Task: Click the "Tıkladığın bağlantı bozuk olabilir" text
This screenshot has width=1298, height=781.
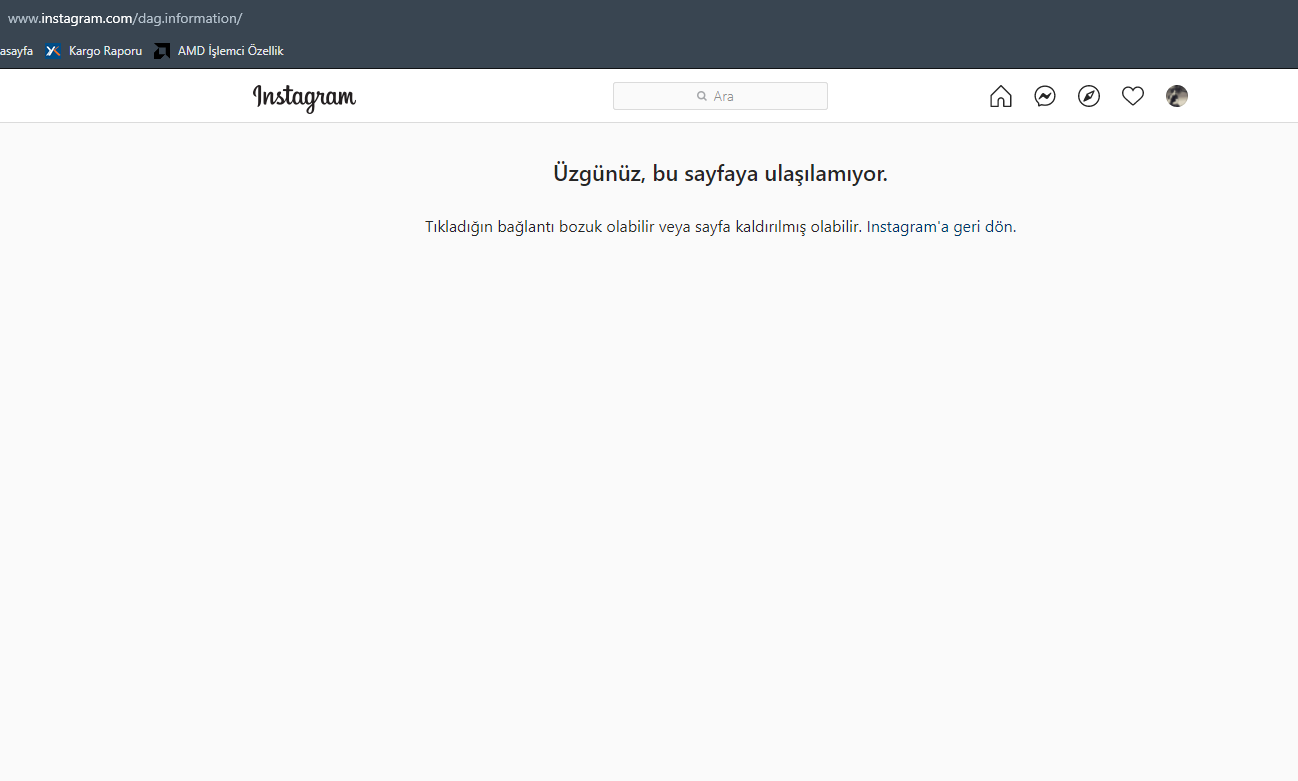Action: coord(540,227)
